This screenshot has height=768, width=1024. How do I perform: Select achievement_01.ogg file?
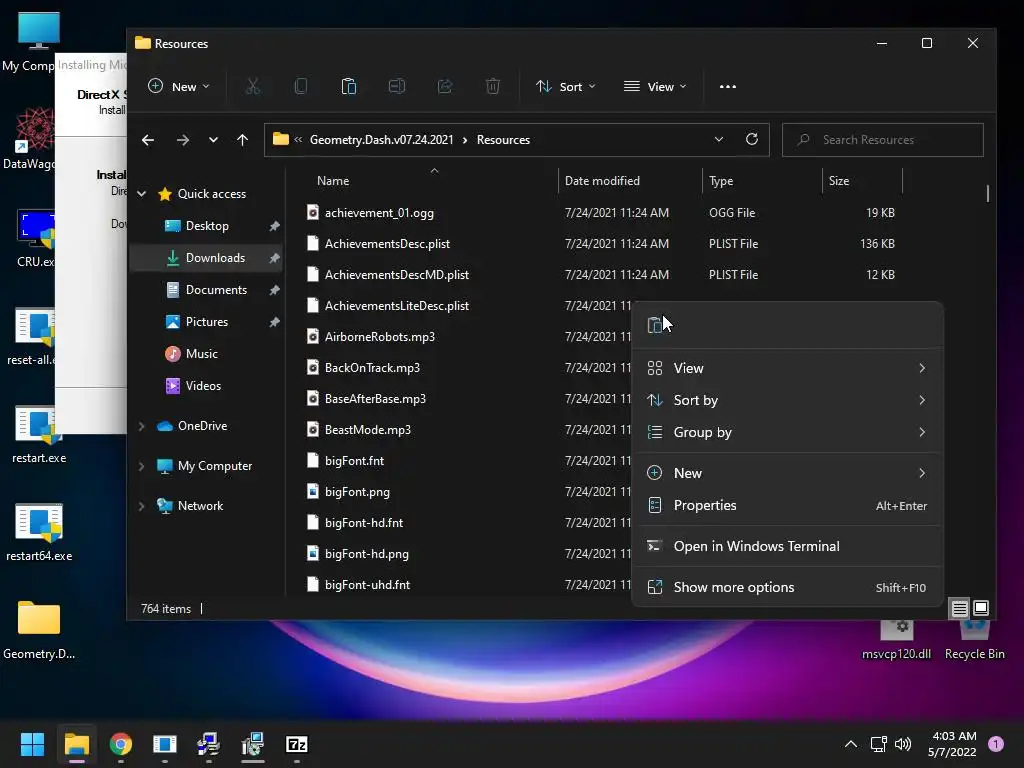point(379,213)
